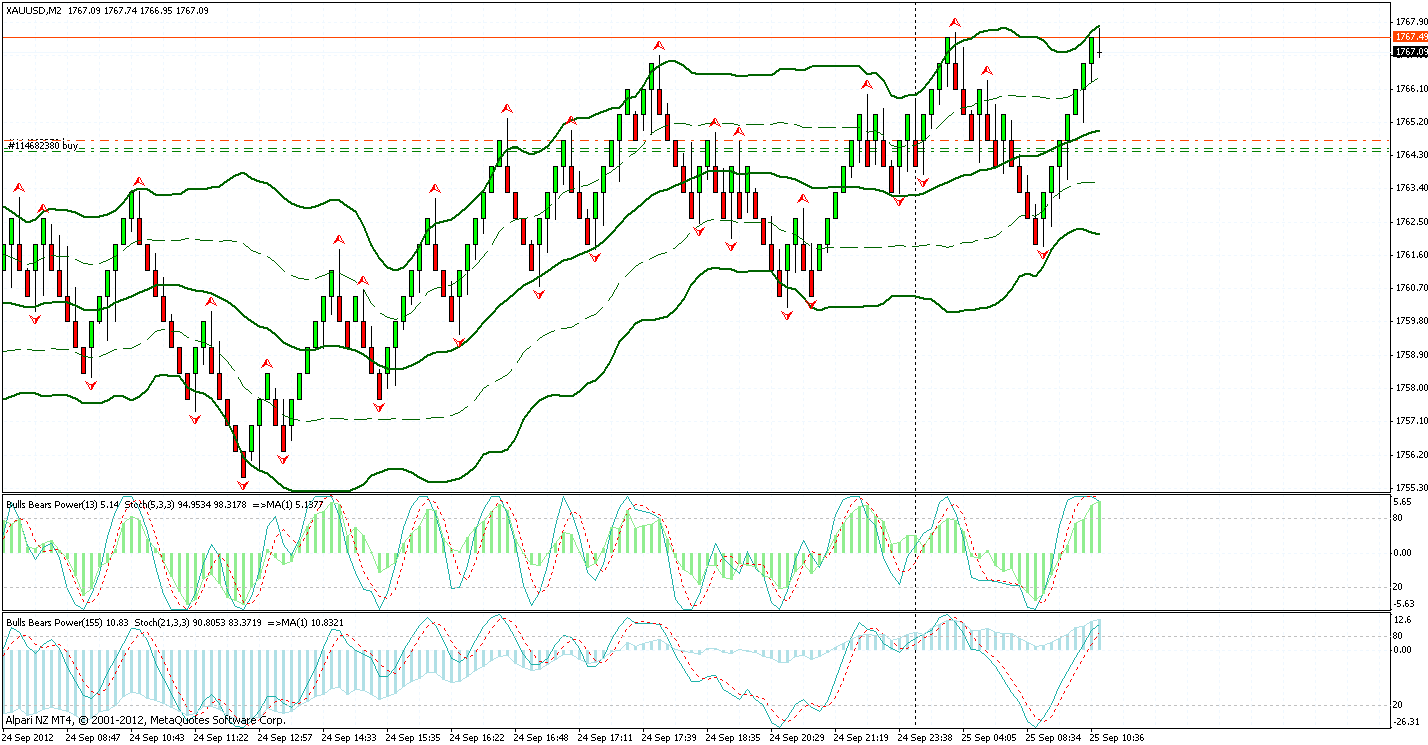Click the '25 Sep 04:05' time axis label
The height and width of the screenshot is (745, 1428).
989,737
